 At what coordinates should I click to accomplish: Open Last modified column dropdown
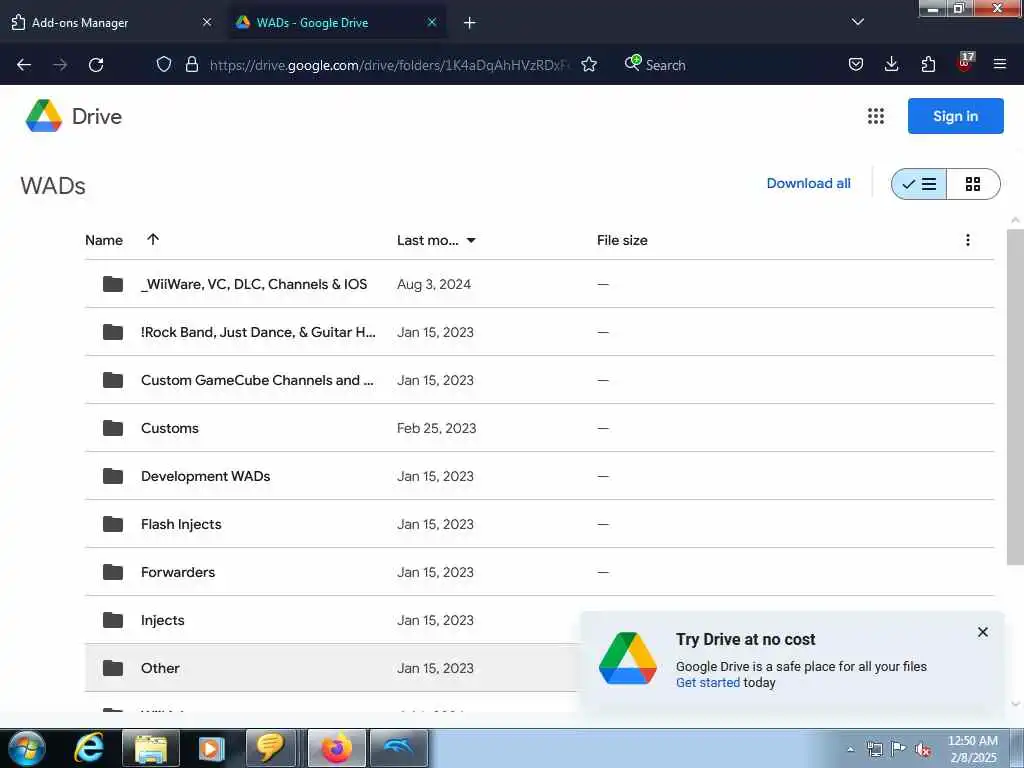(x=471, y=240)
